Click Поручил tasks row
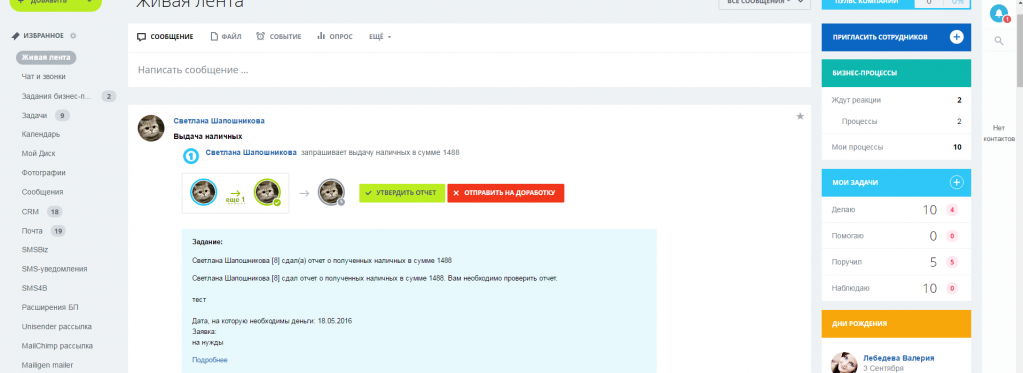 (896, 262)
